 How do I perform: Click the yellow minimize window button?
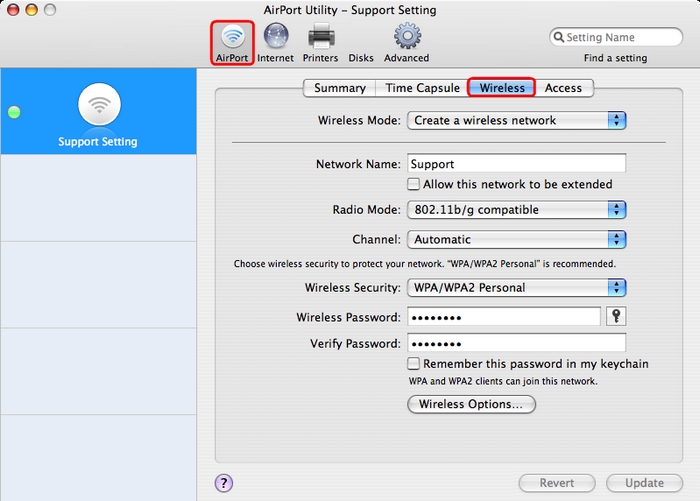pos(31,9)
